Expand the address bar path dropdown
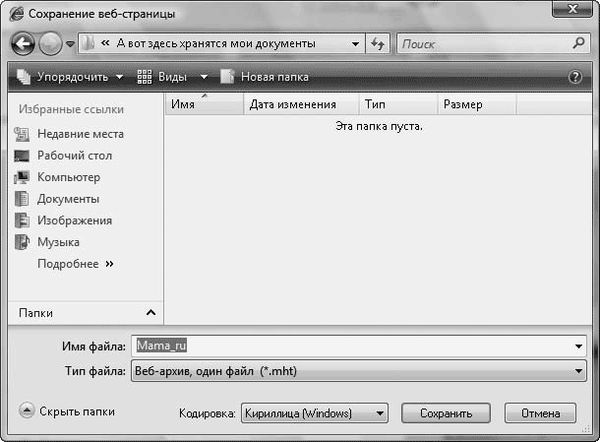600x442 pixels. pyautogui.click(x=357, y=44)
